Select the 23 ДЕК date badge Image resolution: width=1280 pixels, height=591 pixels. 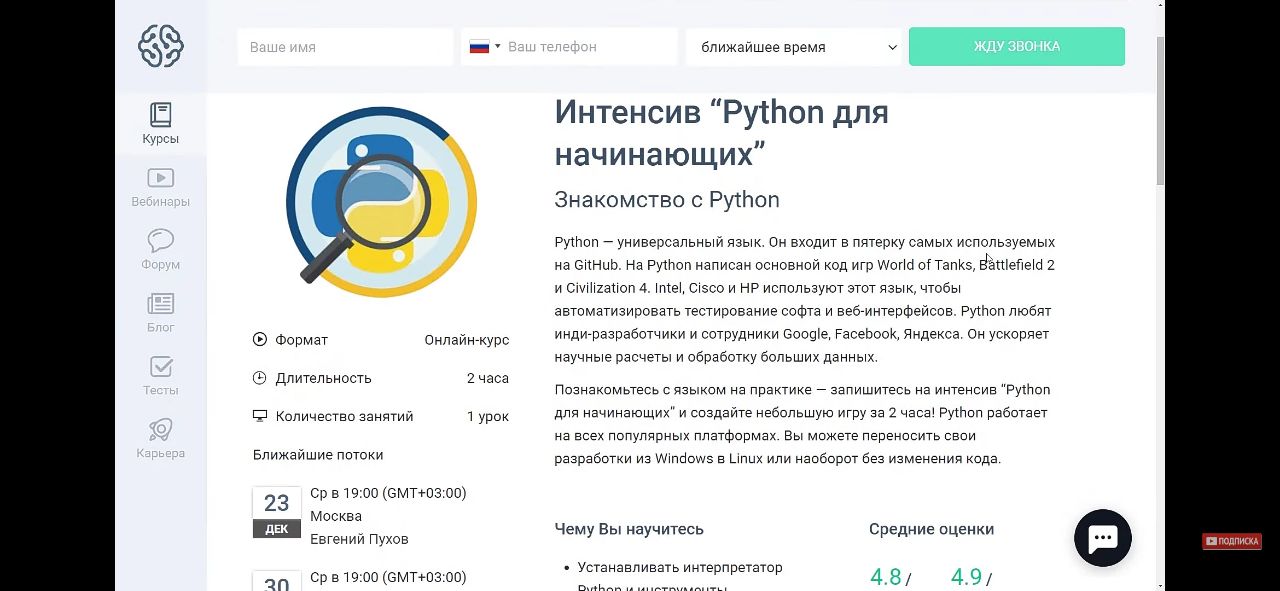tap(277, 512)
